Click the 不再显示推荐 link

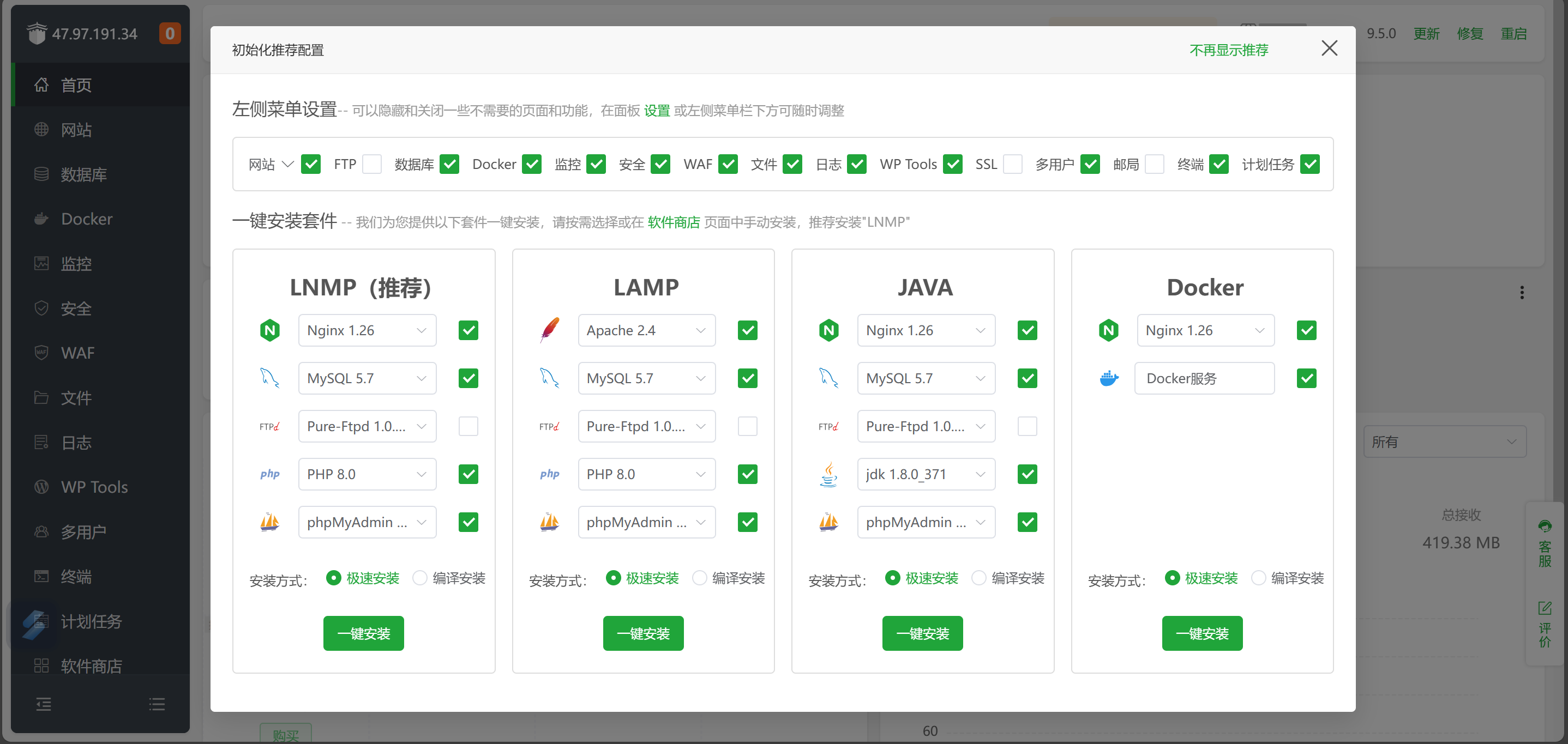point(1228,50)
